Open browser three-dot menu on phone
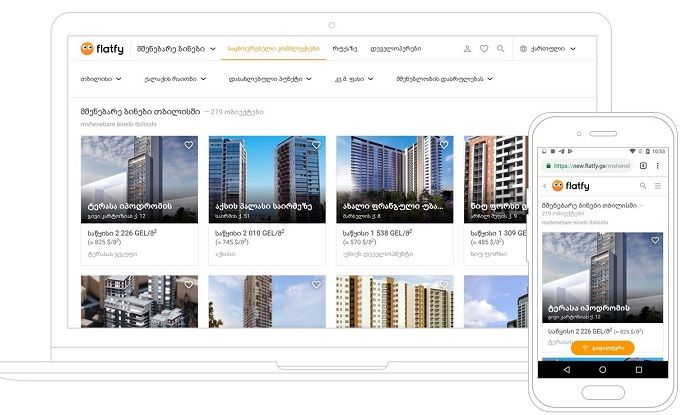700x415 pixels. [659, 165]
